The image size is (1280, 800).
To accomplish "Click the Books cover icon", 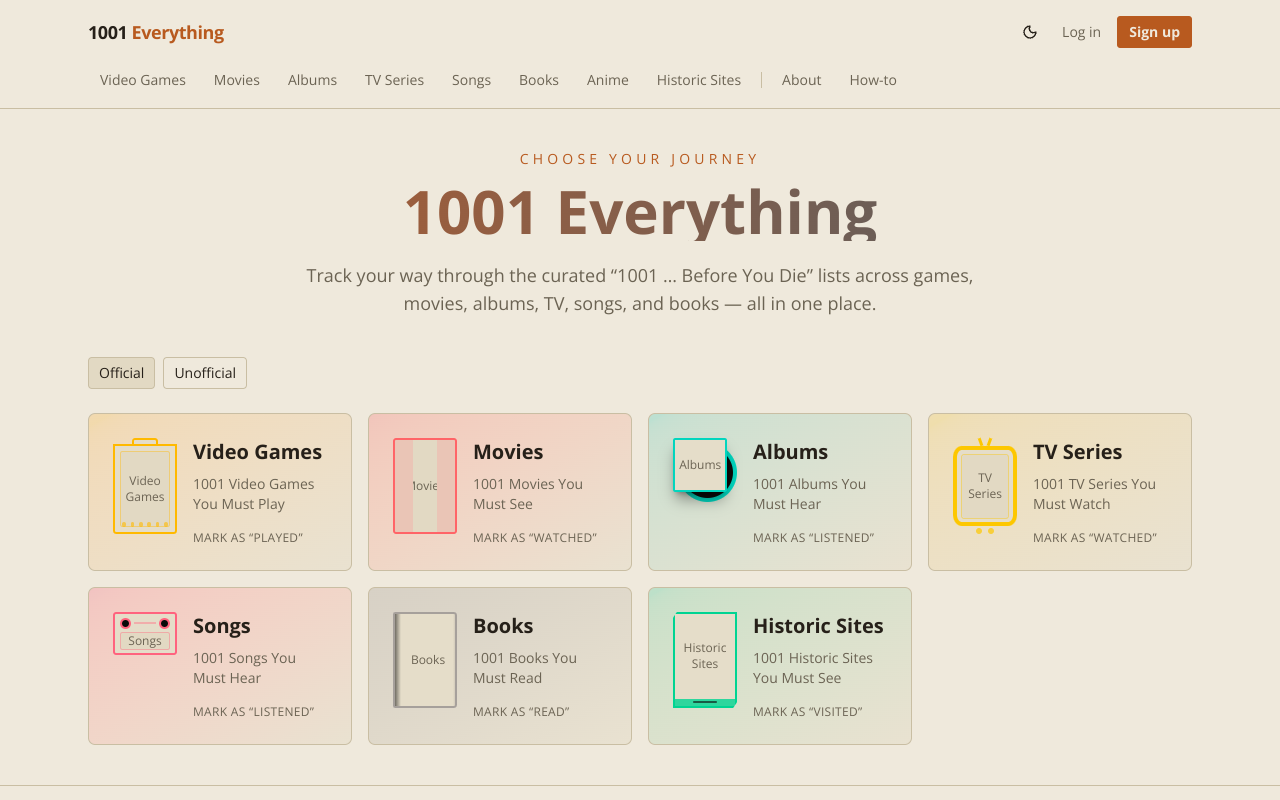I will 425,660.
